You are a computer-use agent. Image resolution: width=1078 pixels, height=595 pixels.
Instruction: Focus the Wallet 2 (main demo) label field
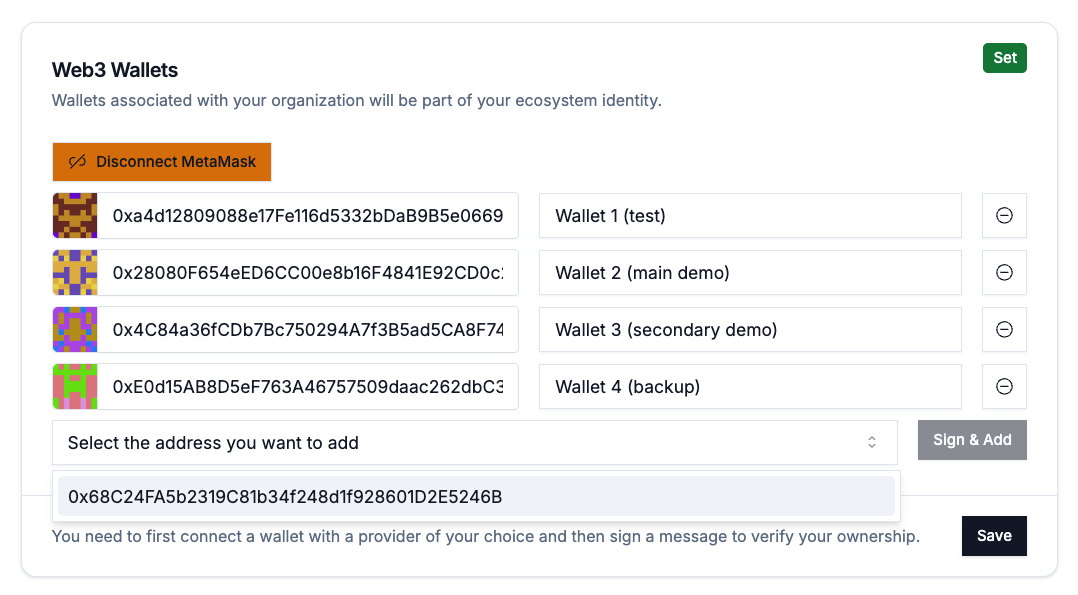pyautogui.click(x=750, y=273)
